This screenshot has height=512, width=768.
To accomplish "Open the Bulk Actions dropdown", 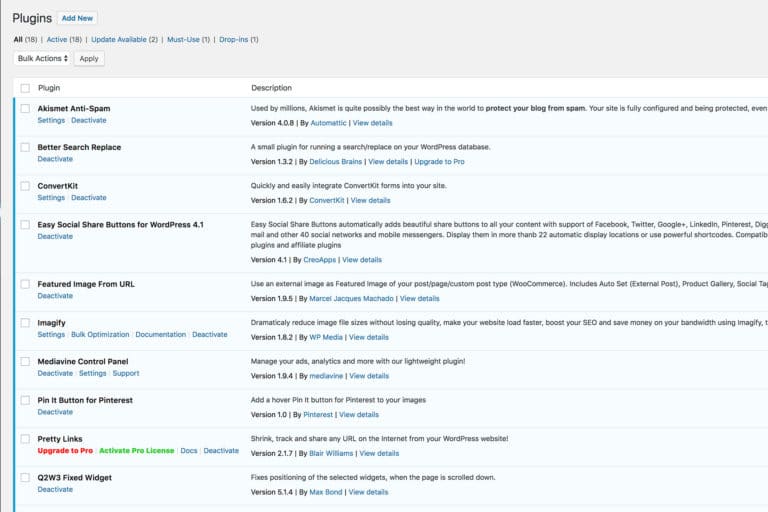I will tap(42, 59).
